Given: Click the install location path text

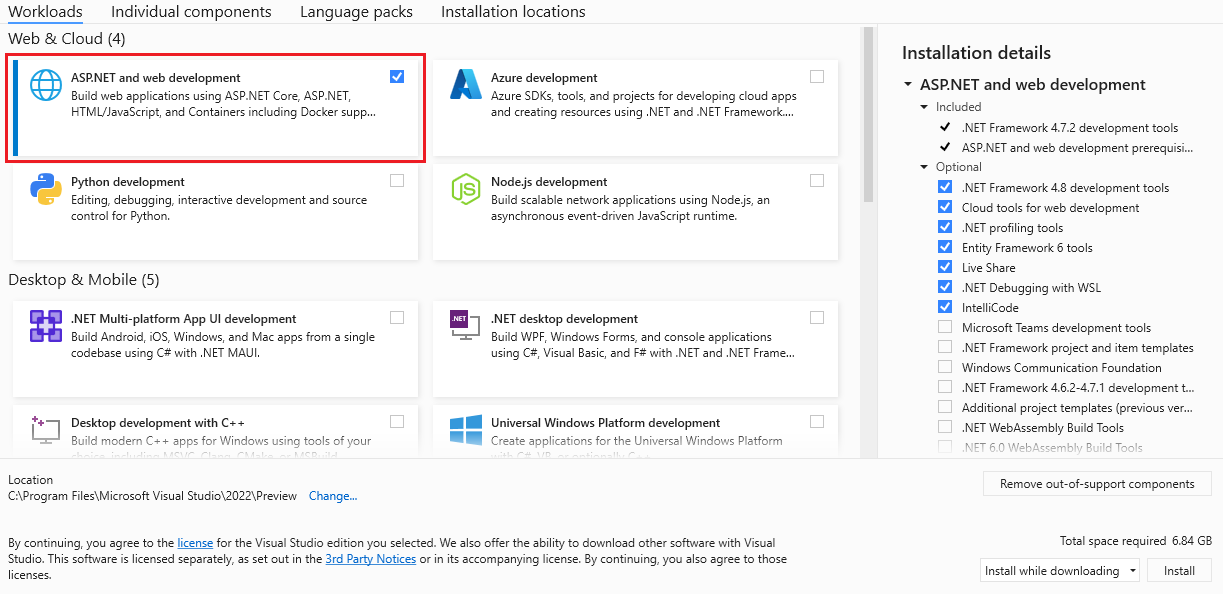Looking at the screenshot, I should tap(153, 496).
